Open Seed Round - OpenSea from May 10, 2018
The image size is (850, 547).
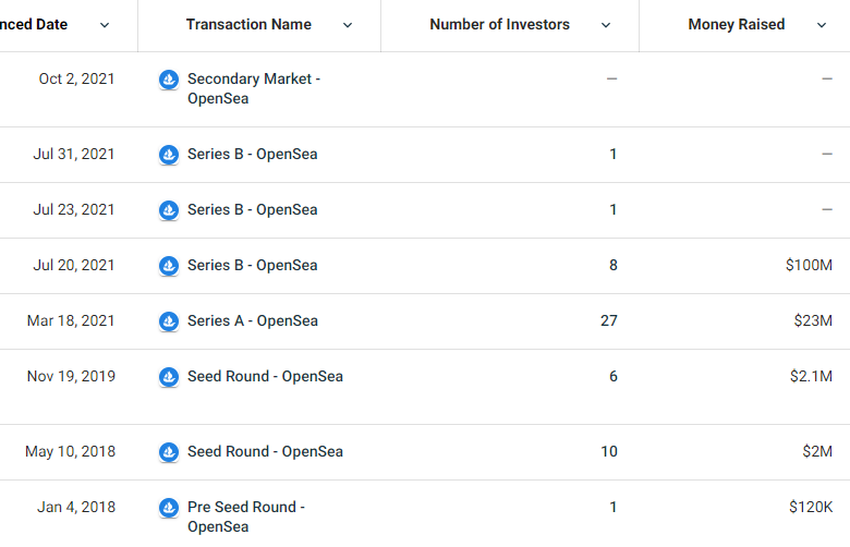click(265, 451)
